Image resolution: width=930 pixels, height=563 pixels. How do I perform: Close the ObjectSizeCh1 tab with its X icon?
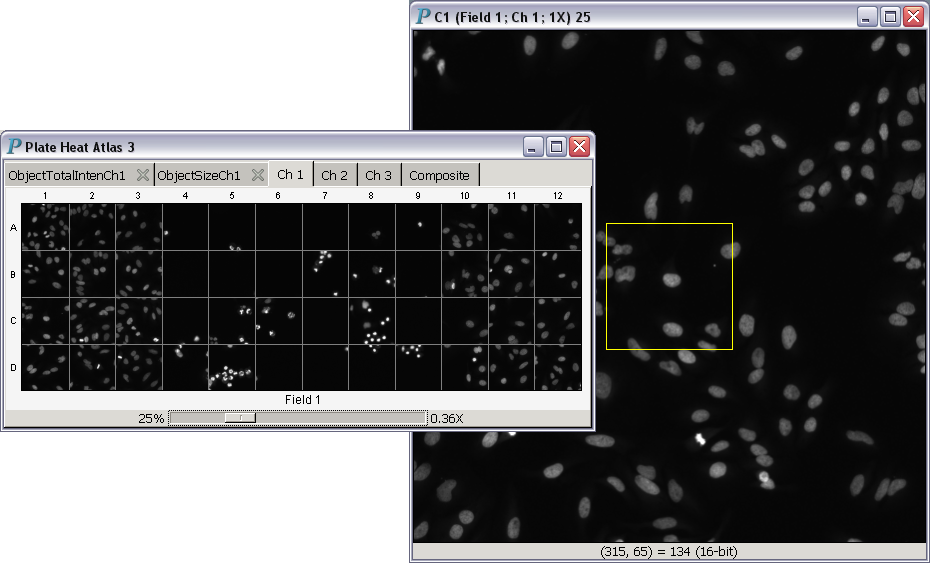point(257,175)
